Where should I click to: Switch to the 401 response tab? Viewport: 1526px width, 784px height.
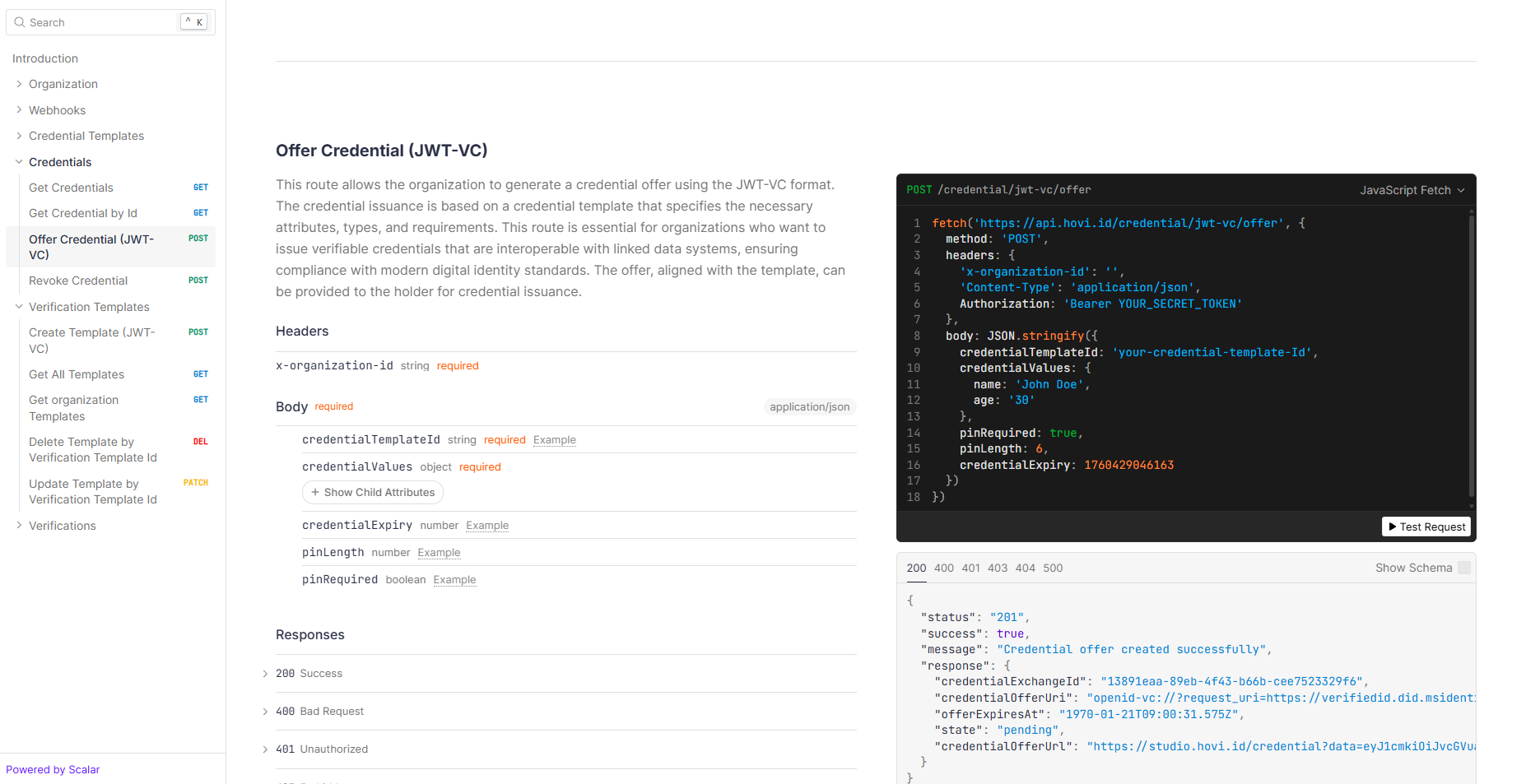pos(970,568)
